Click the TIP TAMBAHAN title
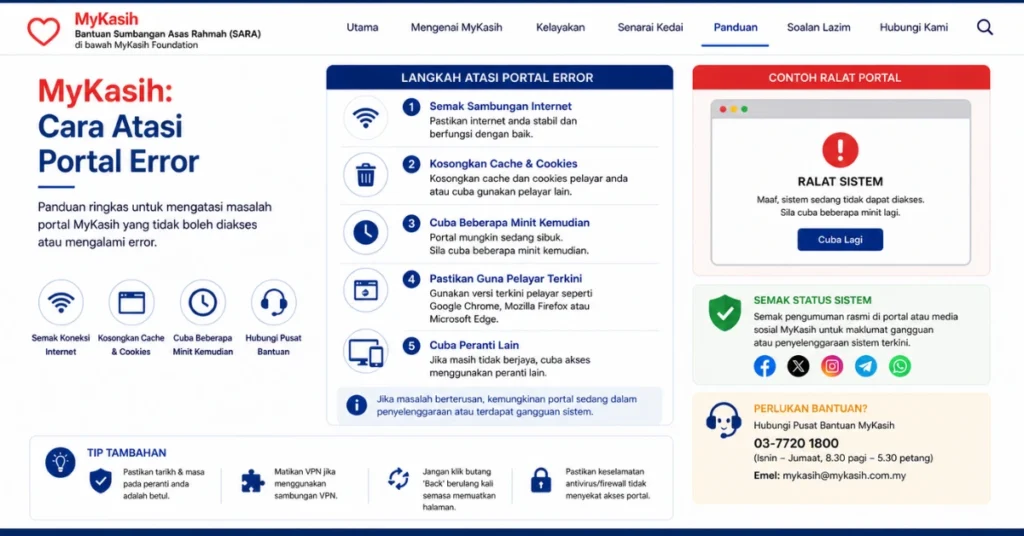1024x536 pixels. tap(127, 453)
